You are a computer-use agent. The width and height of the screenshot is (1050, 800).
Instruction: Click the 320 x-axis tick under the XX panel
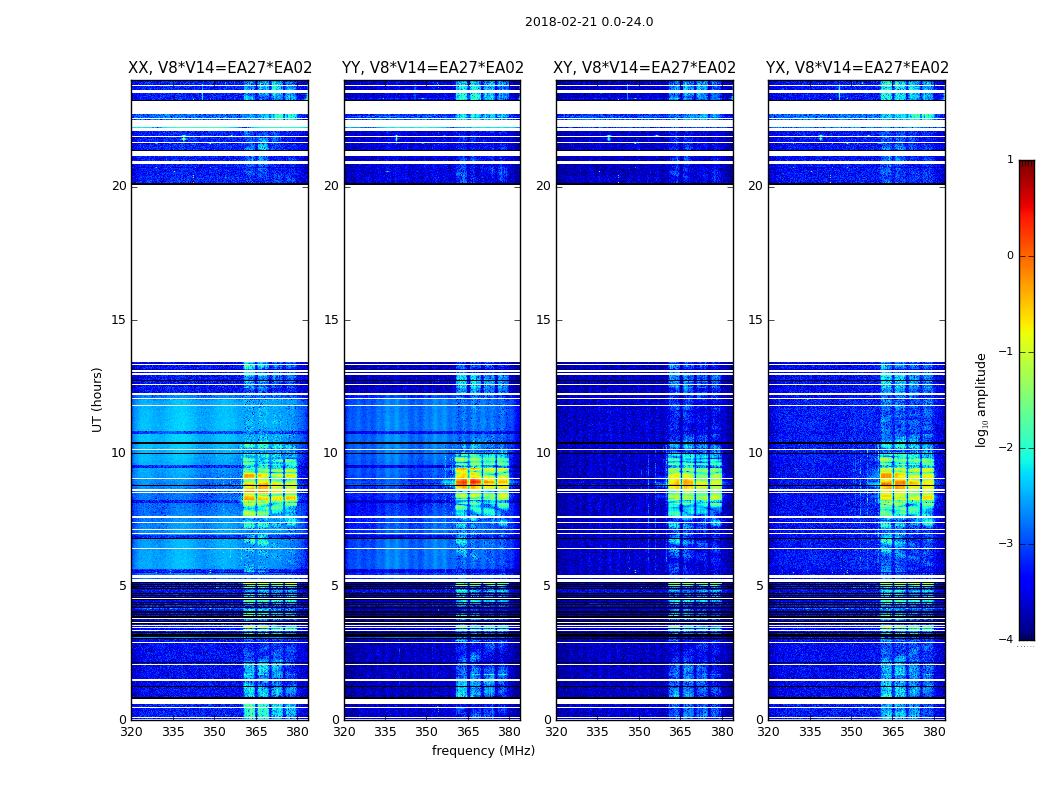tap(131, 731)
